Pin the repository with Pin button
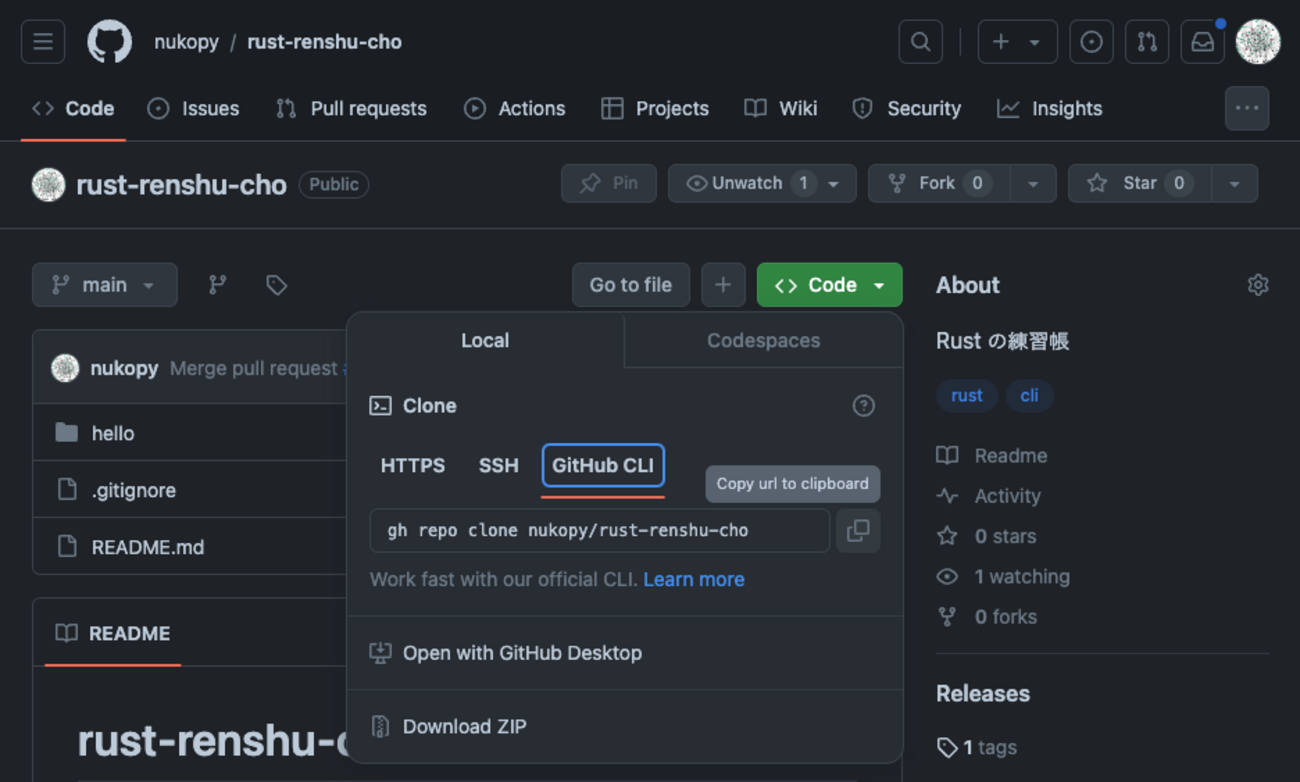Viewport: 1300px width, 782px height. 609,183
